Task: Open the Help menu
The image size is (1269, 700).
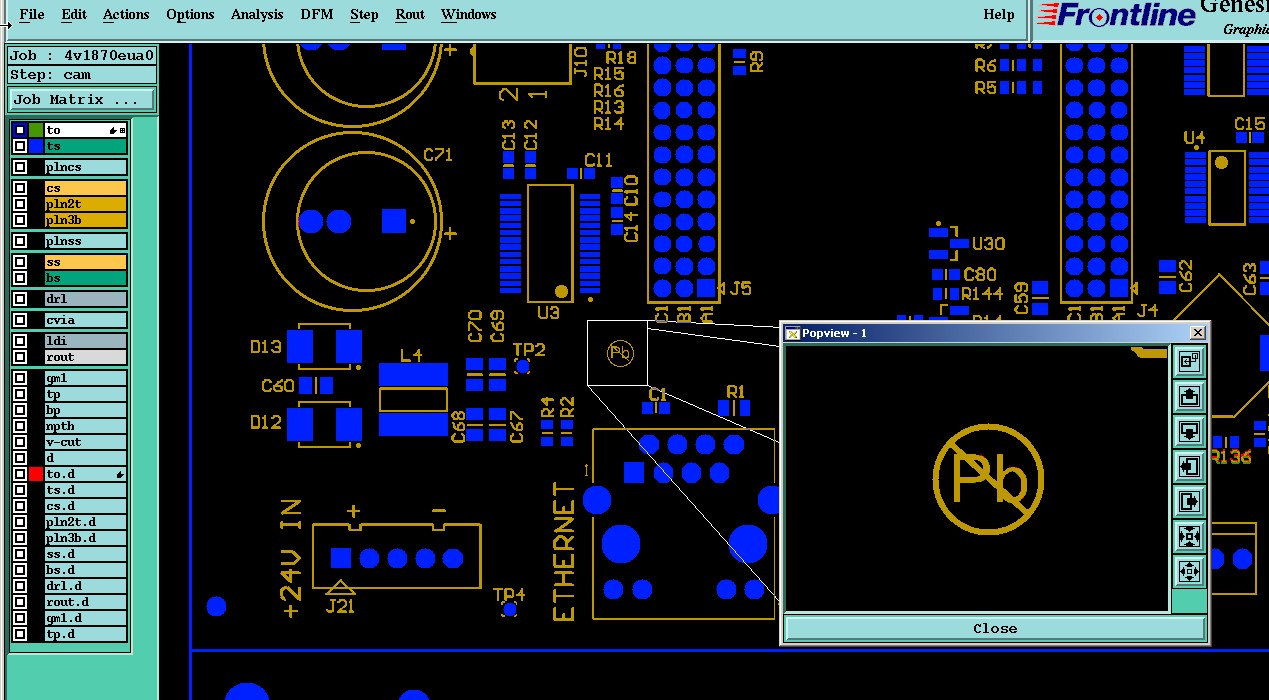Action: pos(998,14)
